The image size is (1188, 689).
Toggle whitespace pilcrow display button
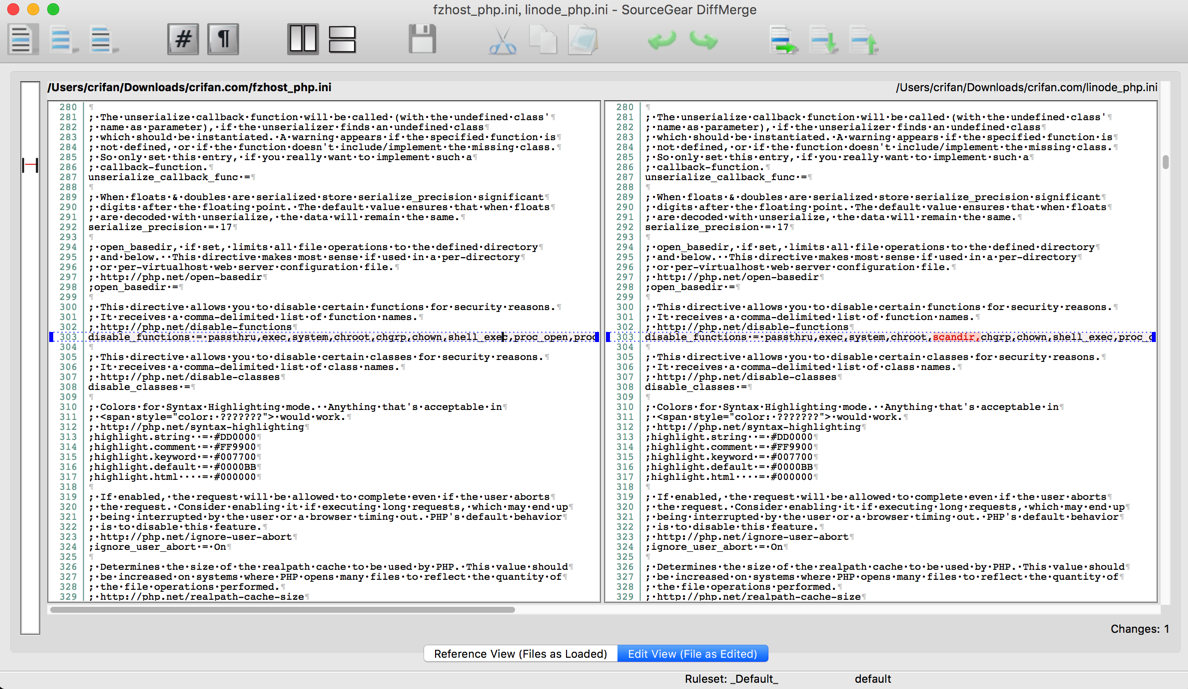[224, 39]
